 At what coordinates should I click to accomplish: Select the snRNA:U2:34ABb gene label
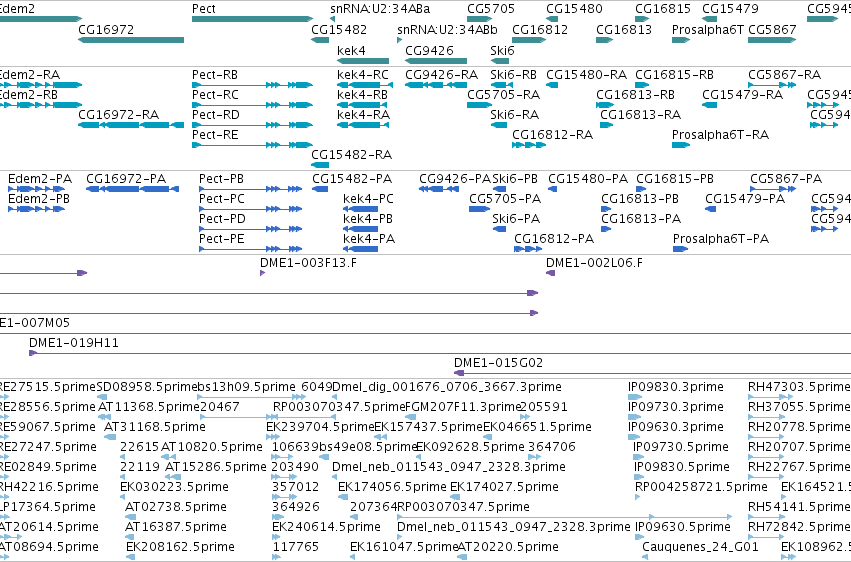tap(447, 29)
